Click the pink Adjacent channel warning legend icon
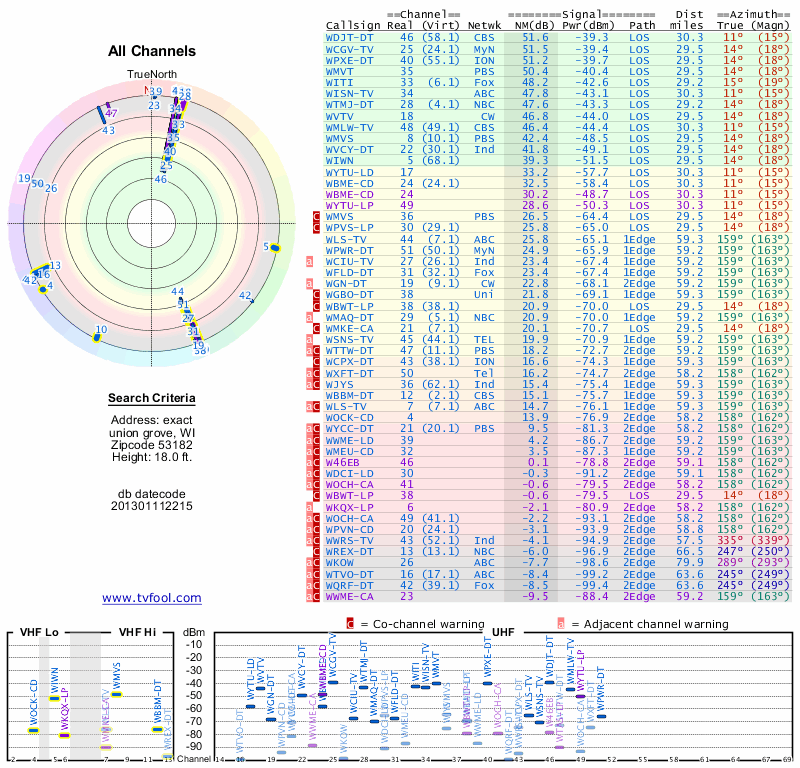Image resolution: width=800 pixels, height=768 pixels. click(561, 624)
